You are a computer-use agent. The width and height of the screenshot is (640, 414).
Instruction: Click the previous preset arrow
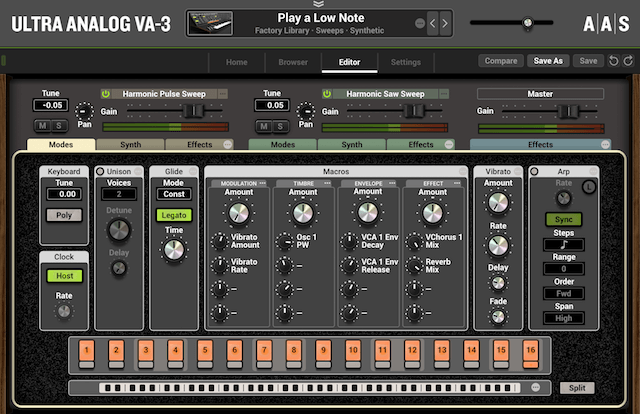click(x=433, y=24)
